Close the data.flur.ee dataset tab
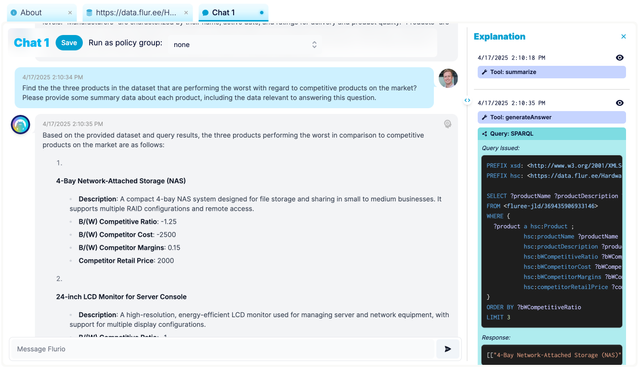The image size is (640, 370). point(186,13)
